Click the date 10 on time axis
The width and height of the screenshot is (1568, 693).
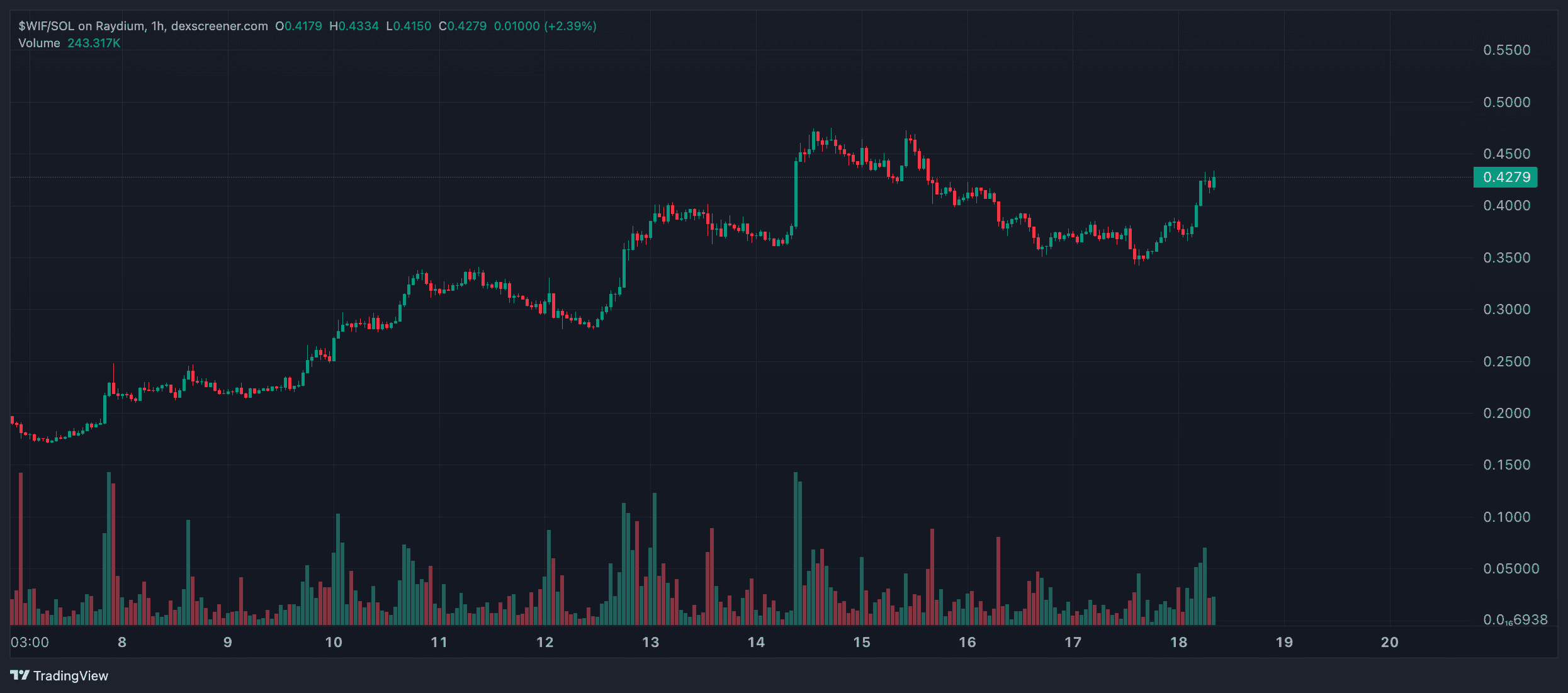[x=334, y=642]
